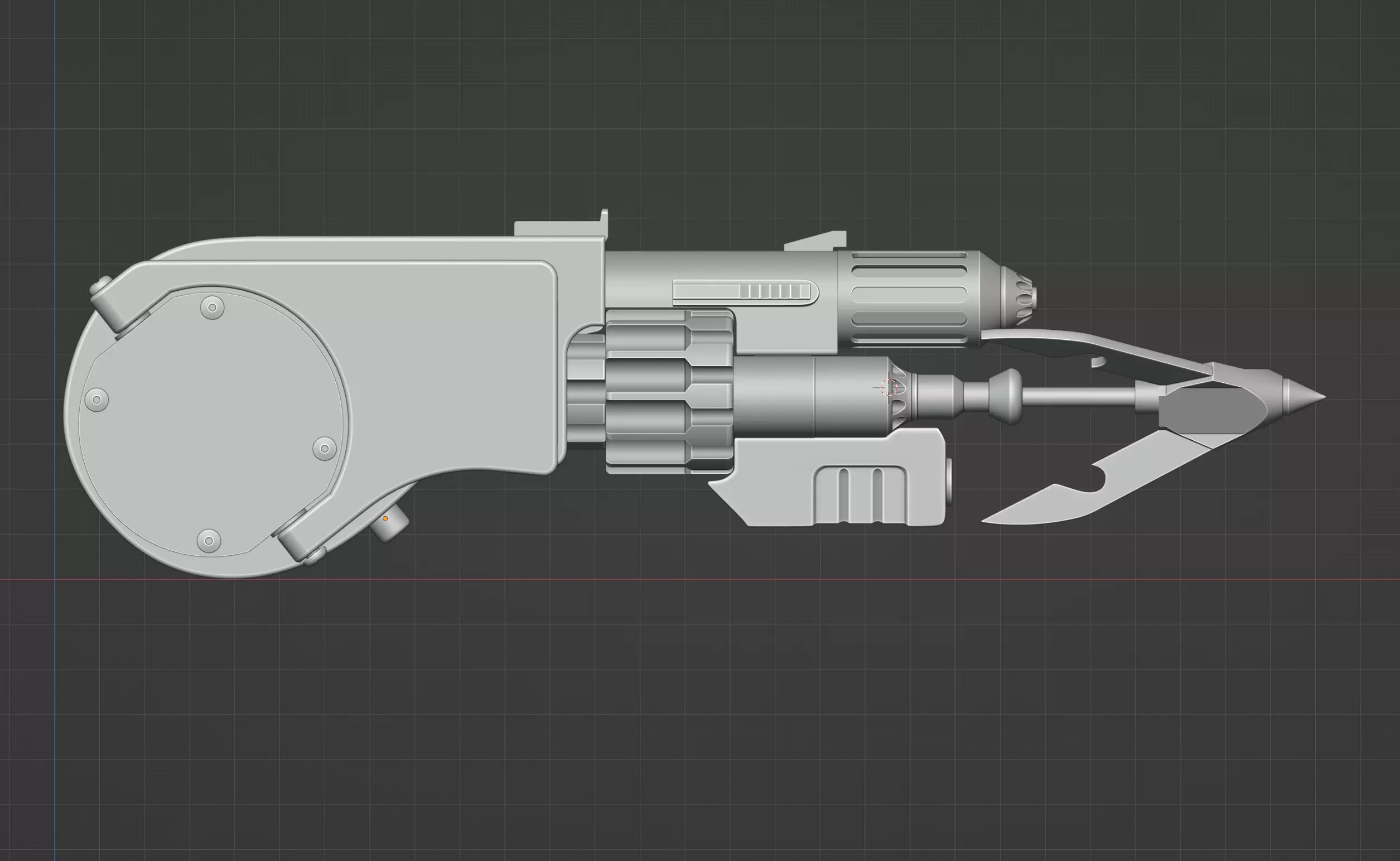
Task: Click the top screw on circular plate
Action: click(213, 307)
